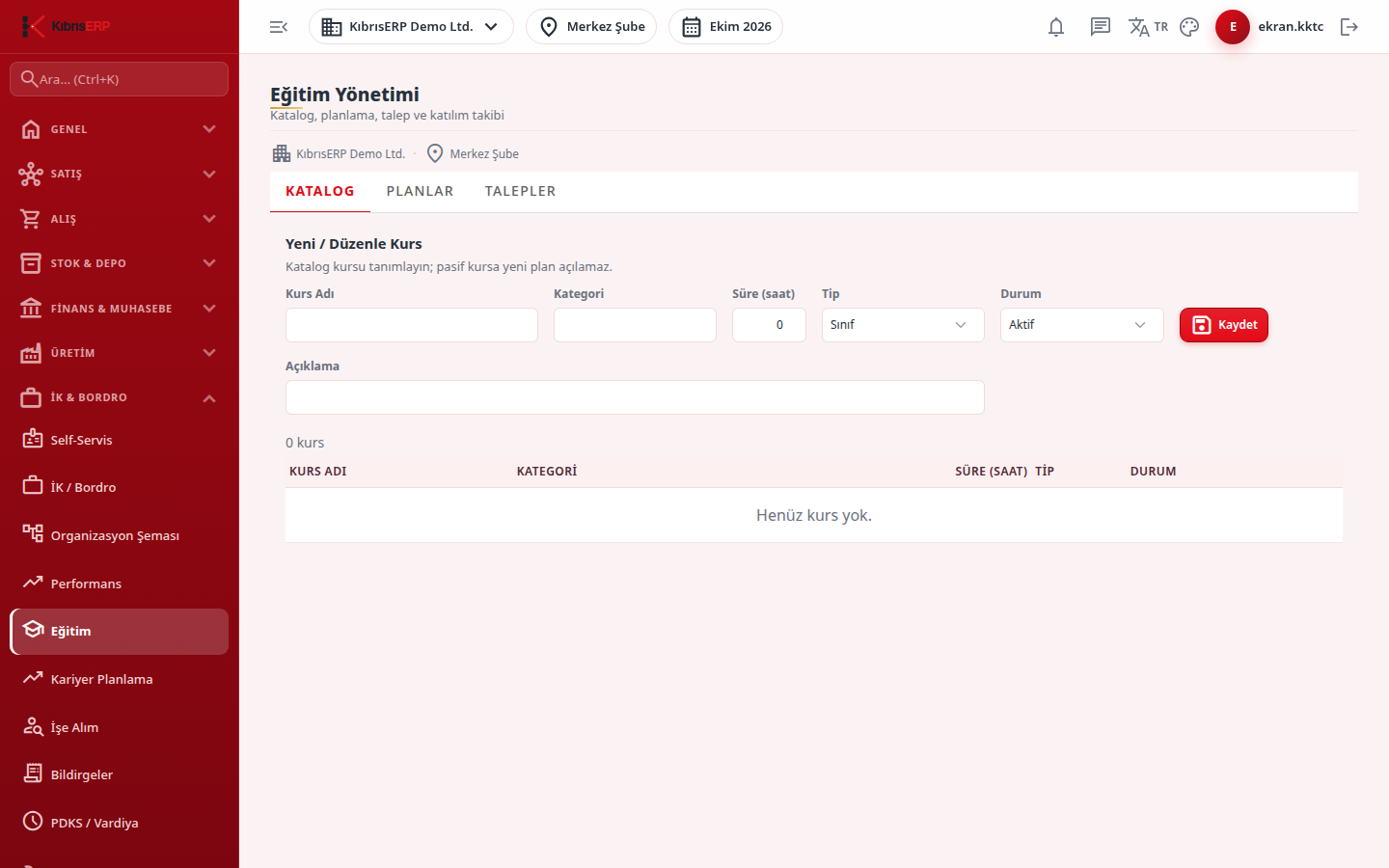Click the sidebar search box
Screen dimensions: 1389x868
coord(119,79)
